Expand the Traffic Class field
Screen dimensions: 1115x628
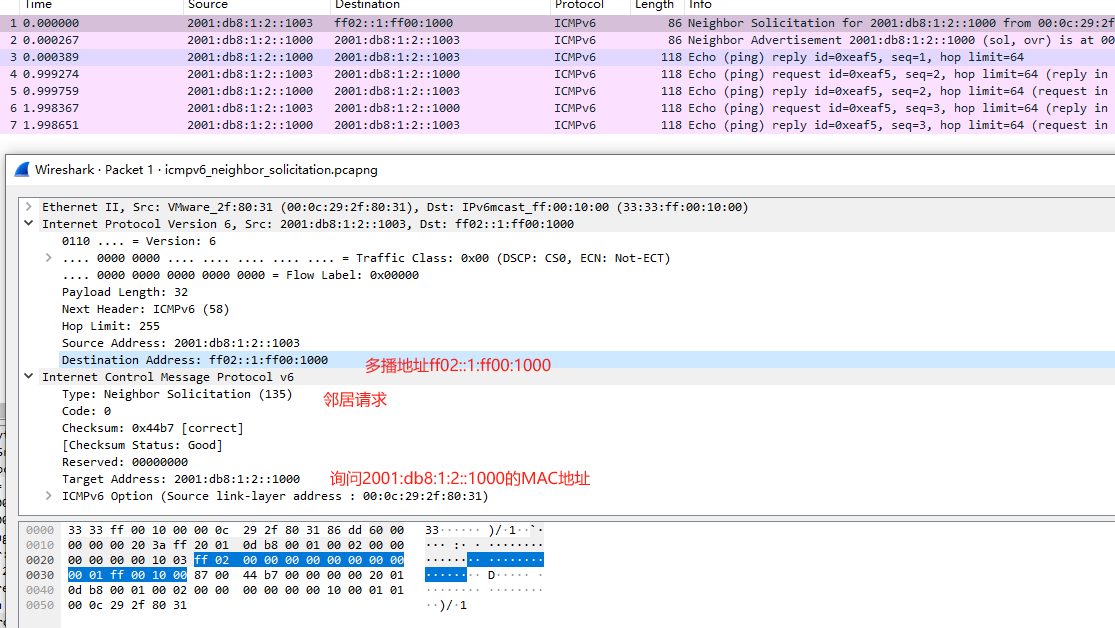(49, 258)
